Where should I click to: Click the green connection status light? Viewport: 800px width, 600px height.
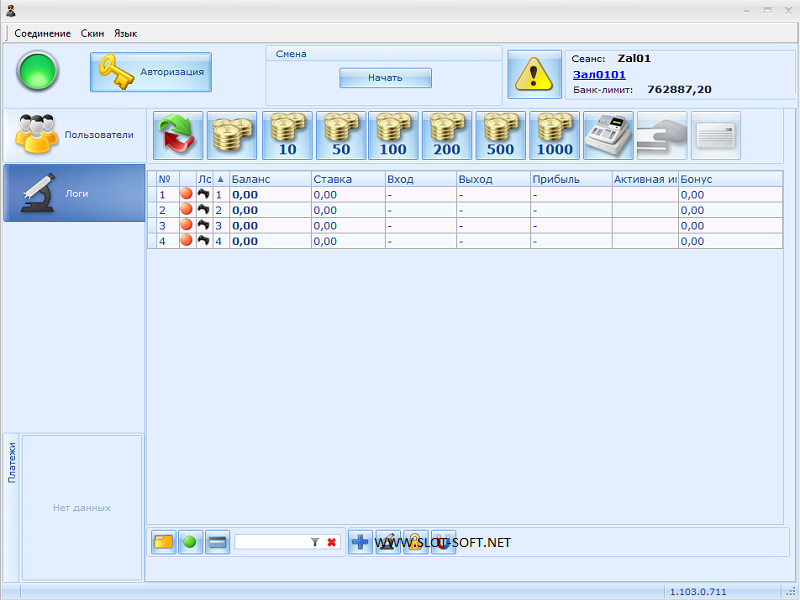(38, 71)
